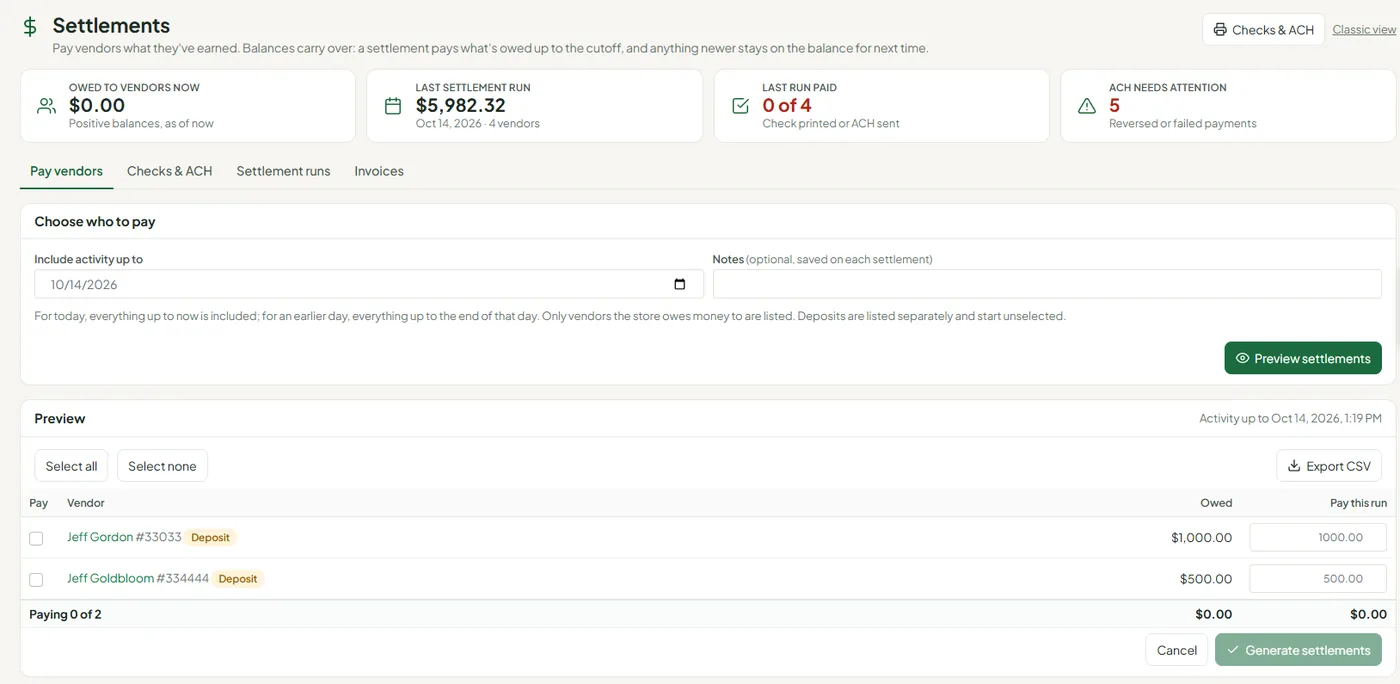
Task: Click the Pay this run field showing 500.00
Action: tap(1318, 578)
